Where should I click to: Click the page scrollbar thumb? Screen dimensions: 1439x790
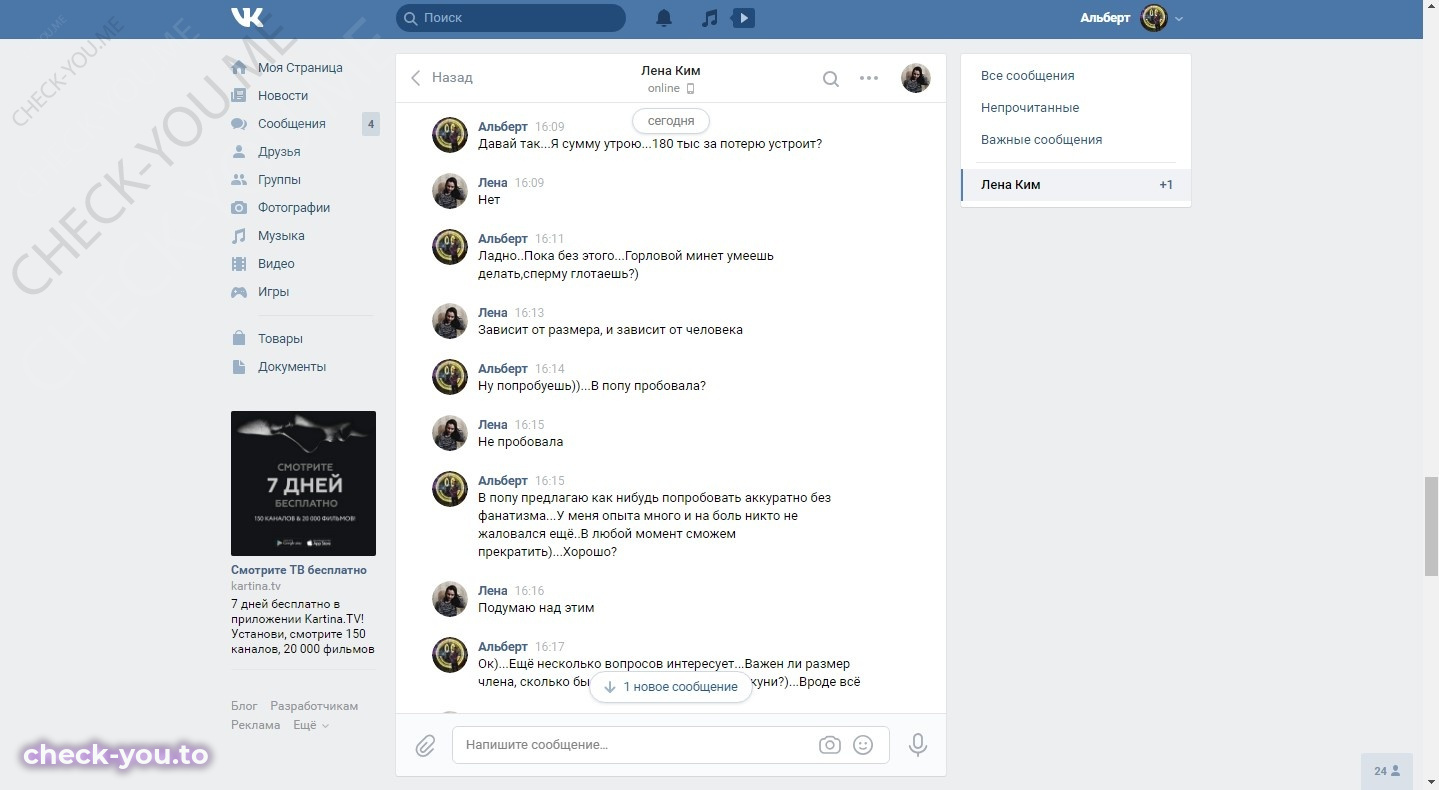[1431, 527]
